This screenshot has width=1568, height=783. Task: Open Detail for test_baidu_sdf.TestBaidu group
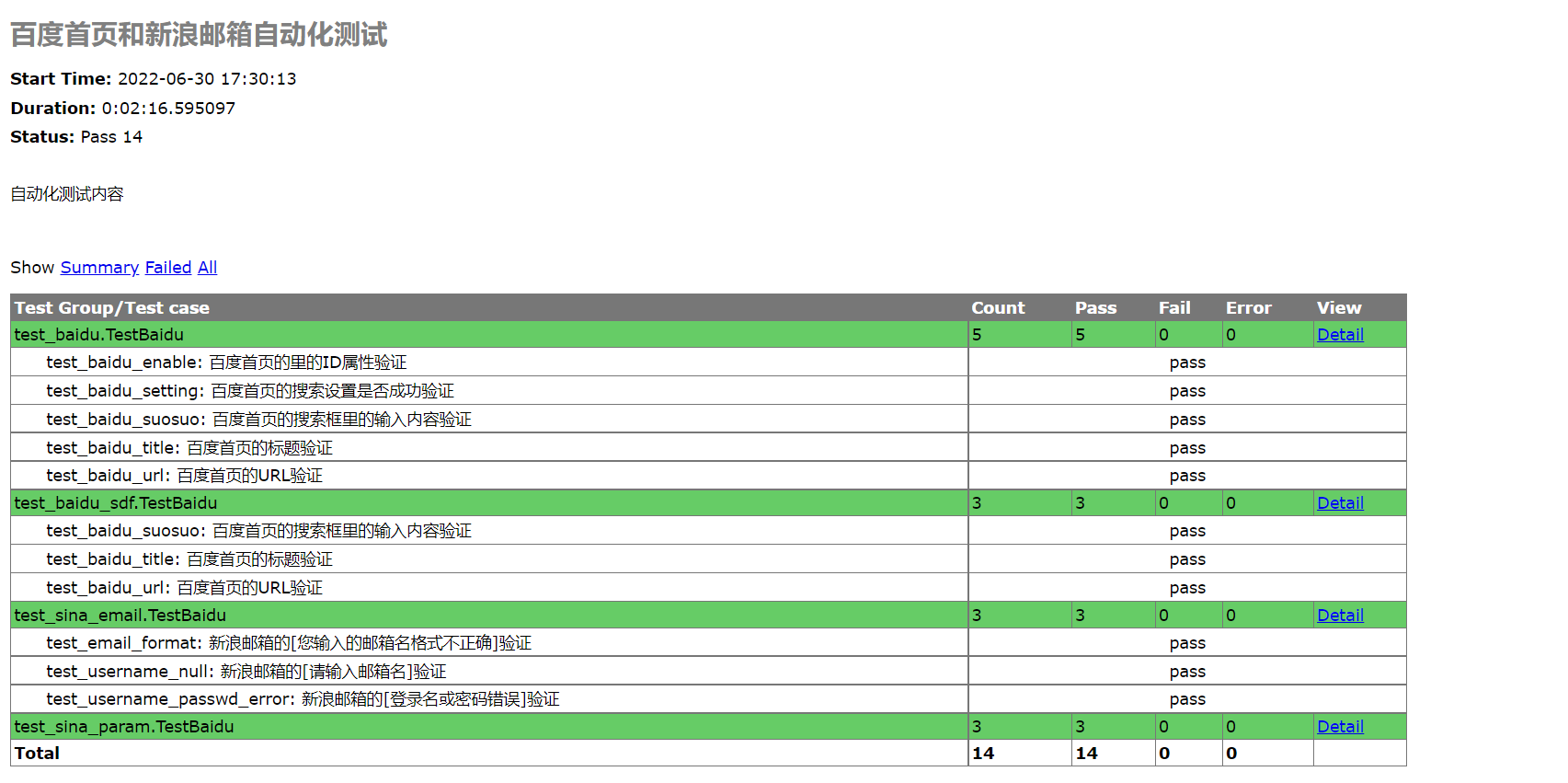pyautogui.click(x=1340, y=503)
